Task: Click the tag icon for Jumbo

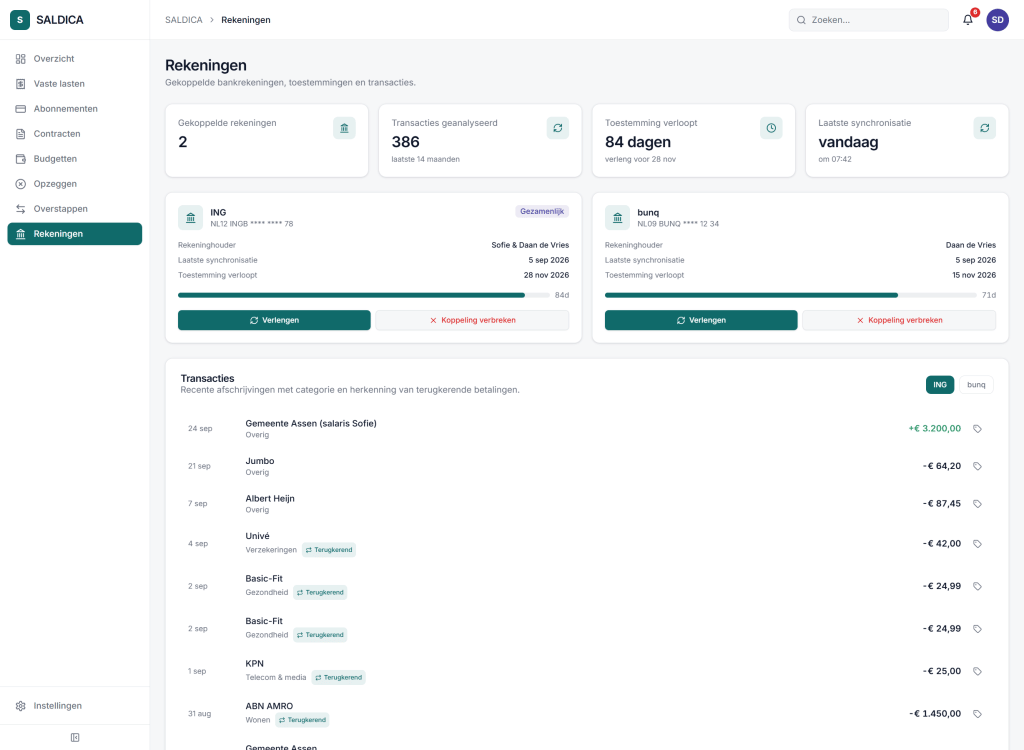Action: pyautogui.click(x=978, y=466)
